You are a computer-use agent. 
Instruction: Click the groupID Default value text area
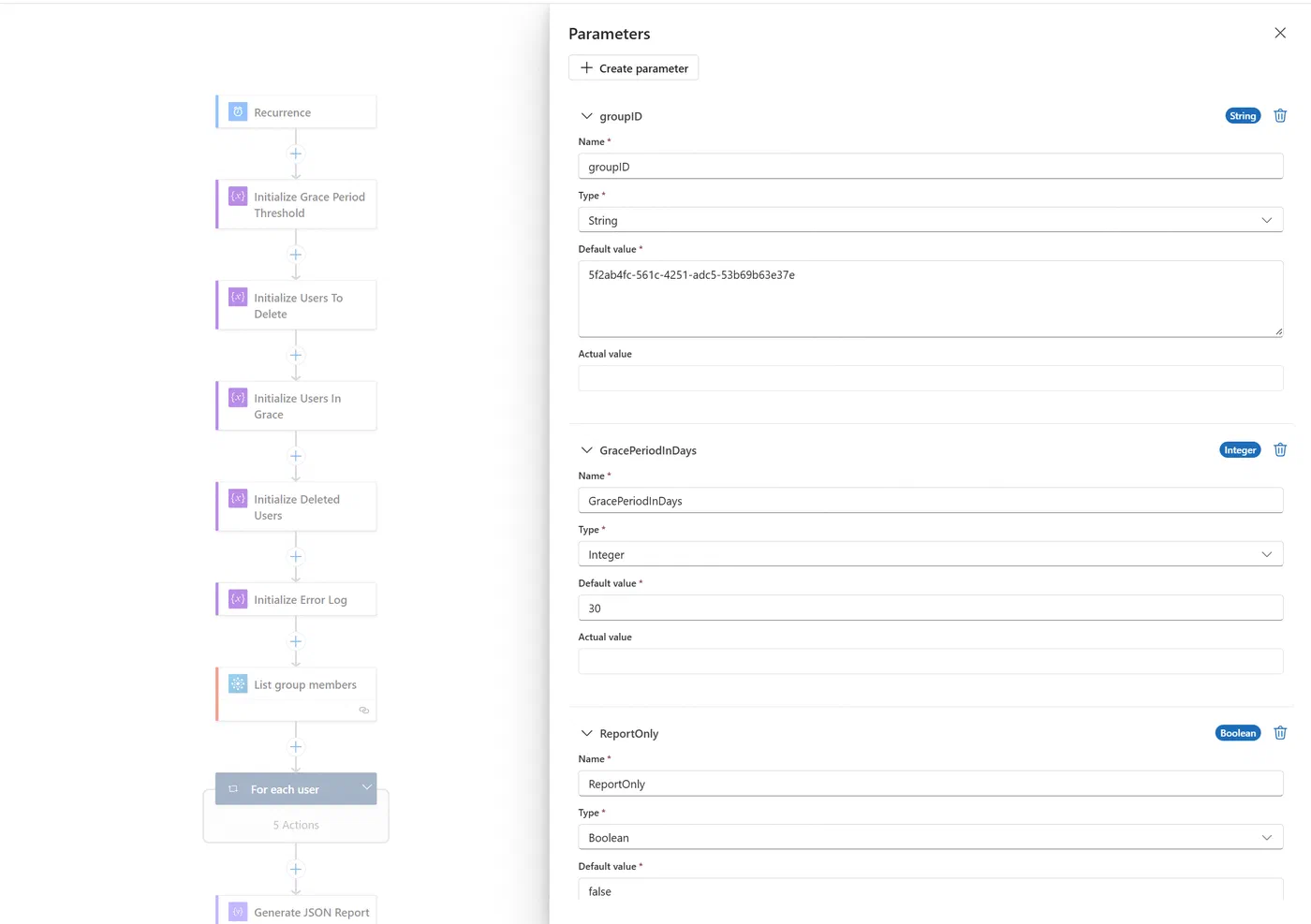point(931,299)
